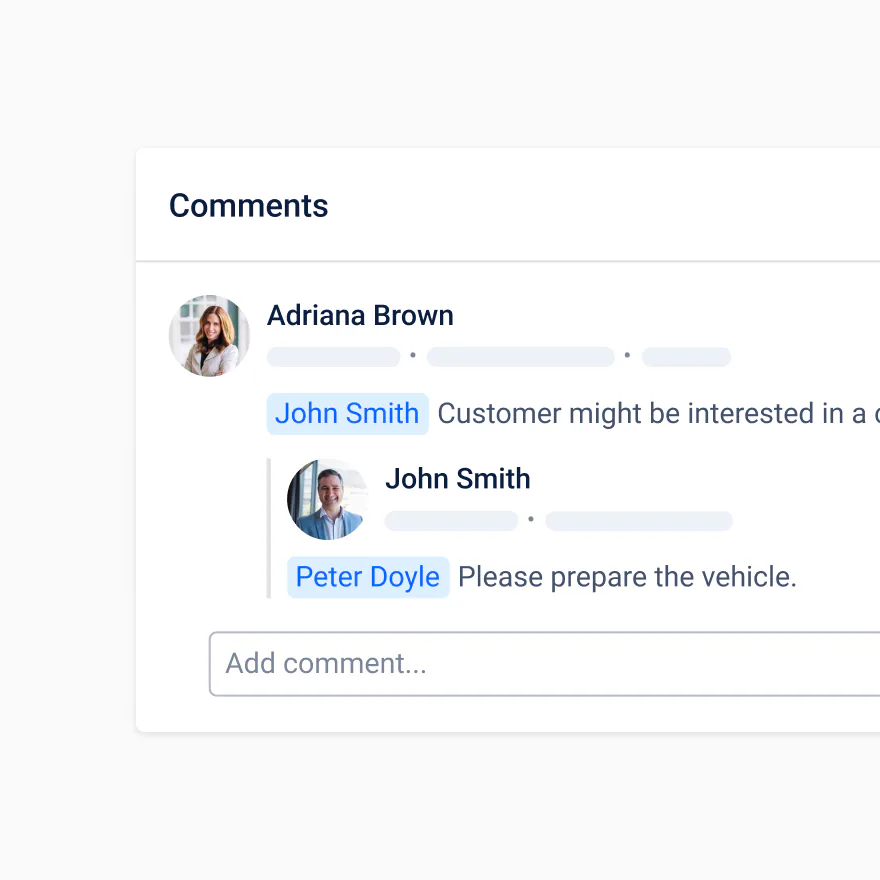Click the John Smith reply author name
This screenshot has width=880, height=880.
458,479
